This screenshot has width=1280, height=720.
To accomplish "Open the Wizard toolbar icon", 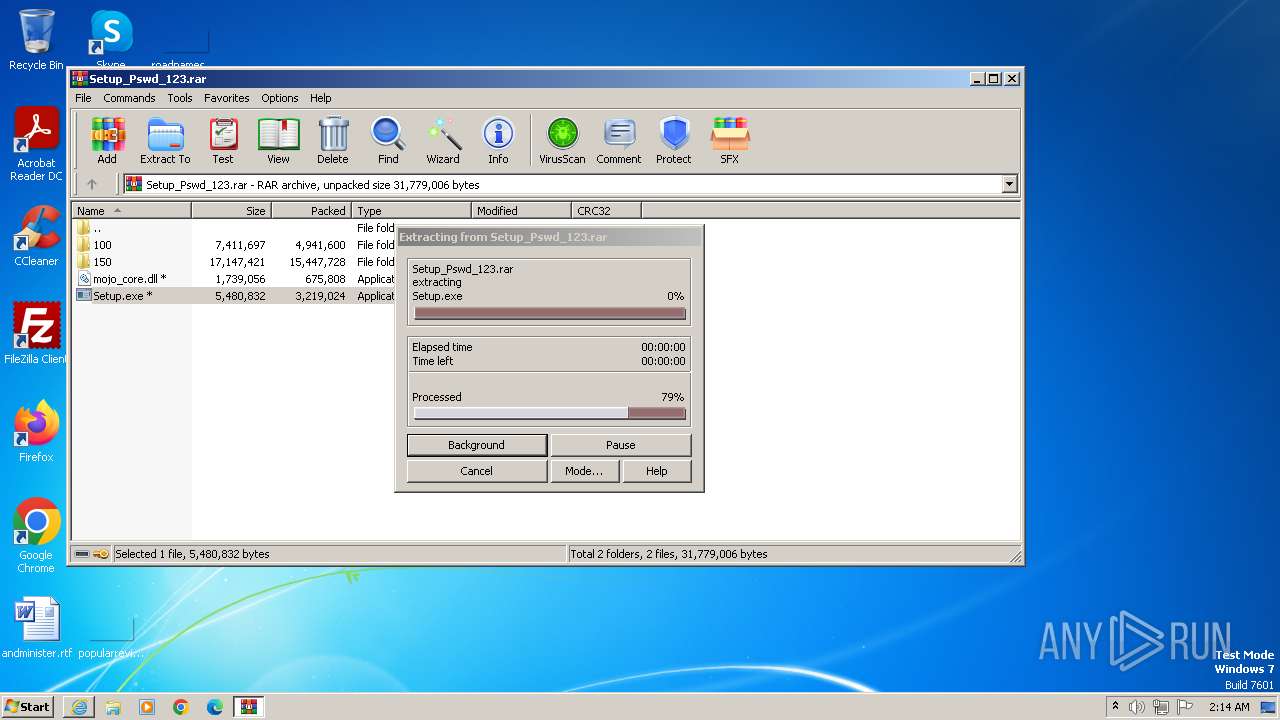I will tap(443, 141).
